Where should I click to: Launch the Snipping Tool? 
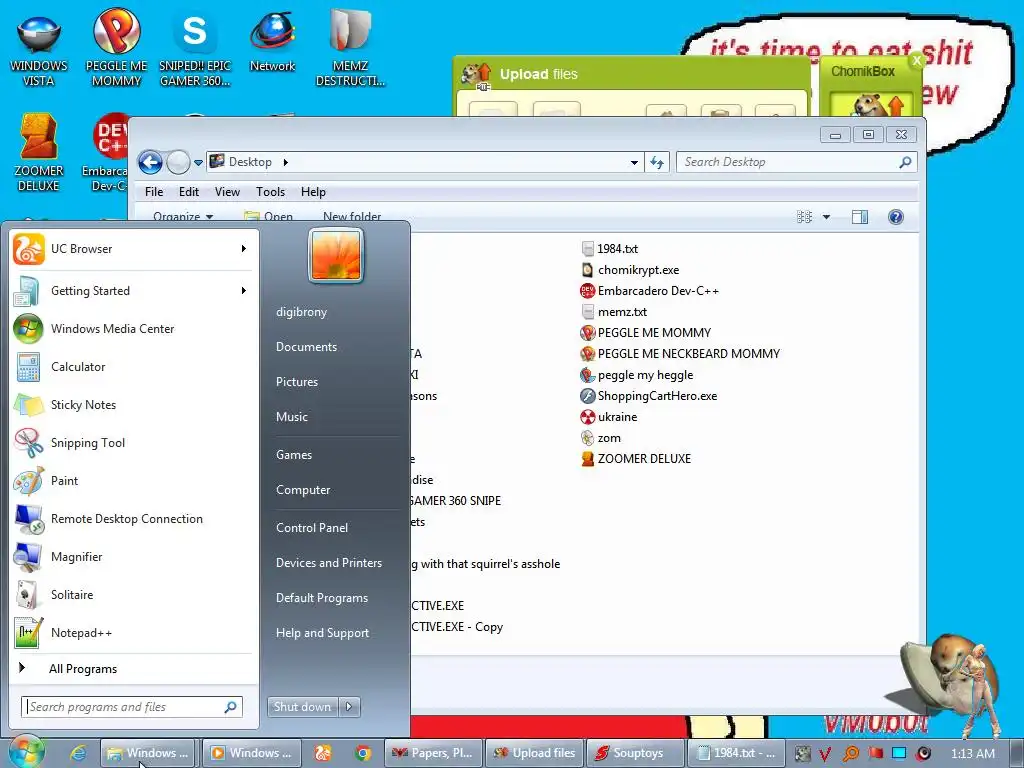[x=131, y=443]
